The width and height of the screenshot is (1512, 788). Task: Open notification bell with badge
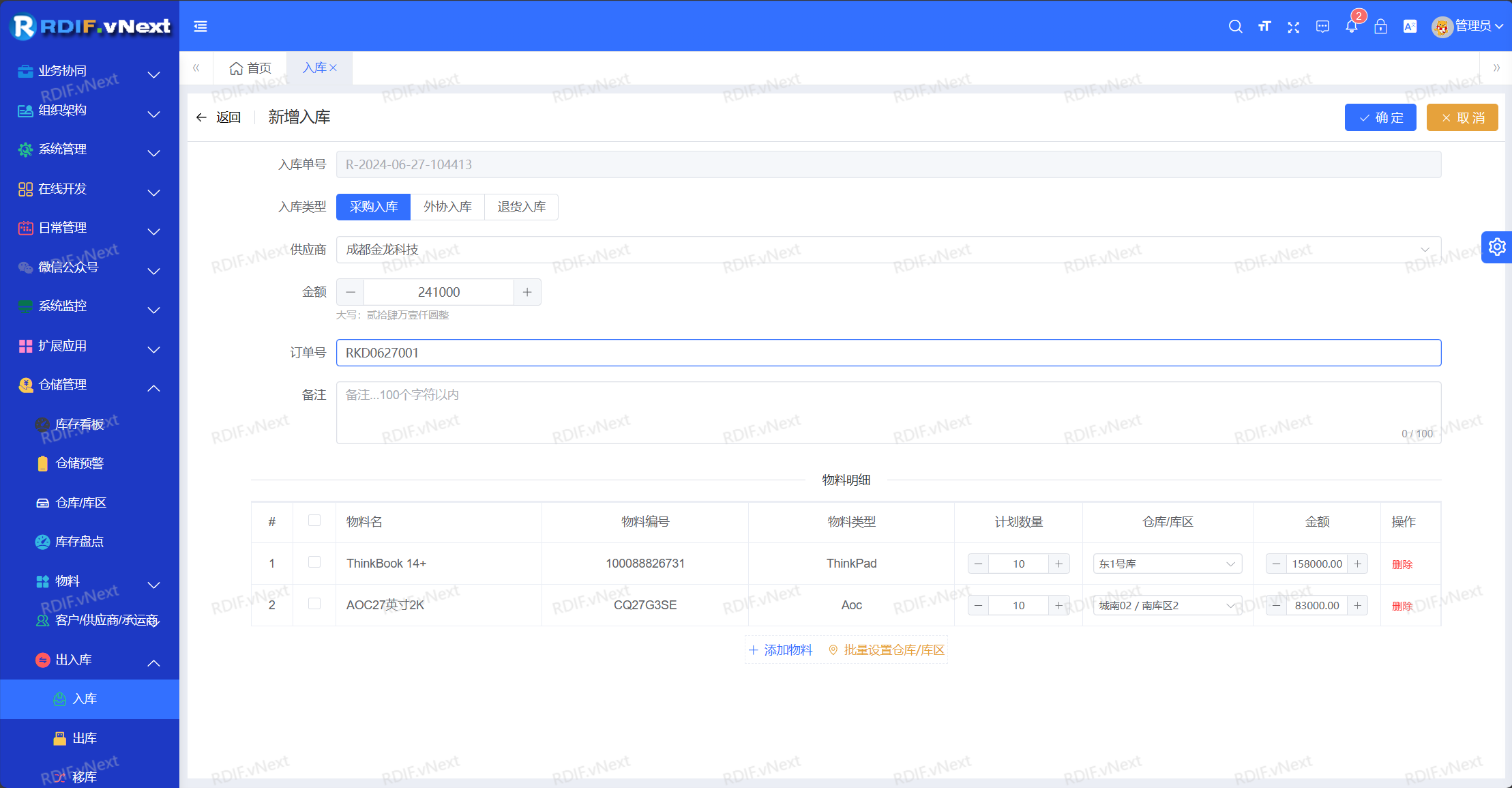click(1352, 27)
